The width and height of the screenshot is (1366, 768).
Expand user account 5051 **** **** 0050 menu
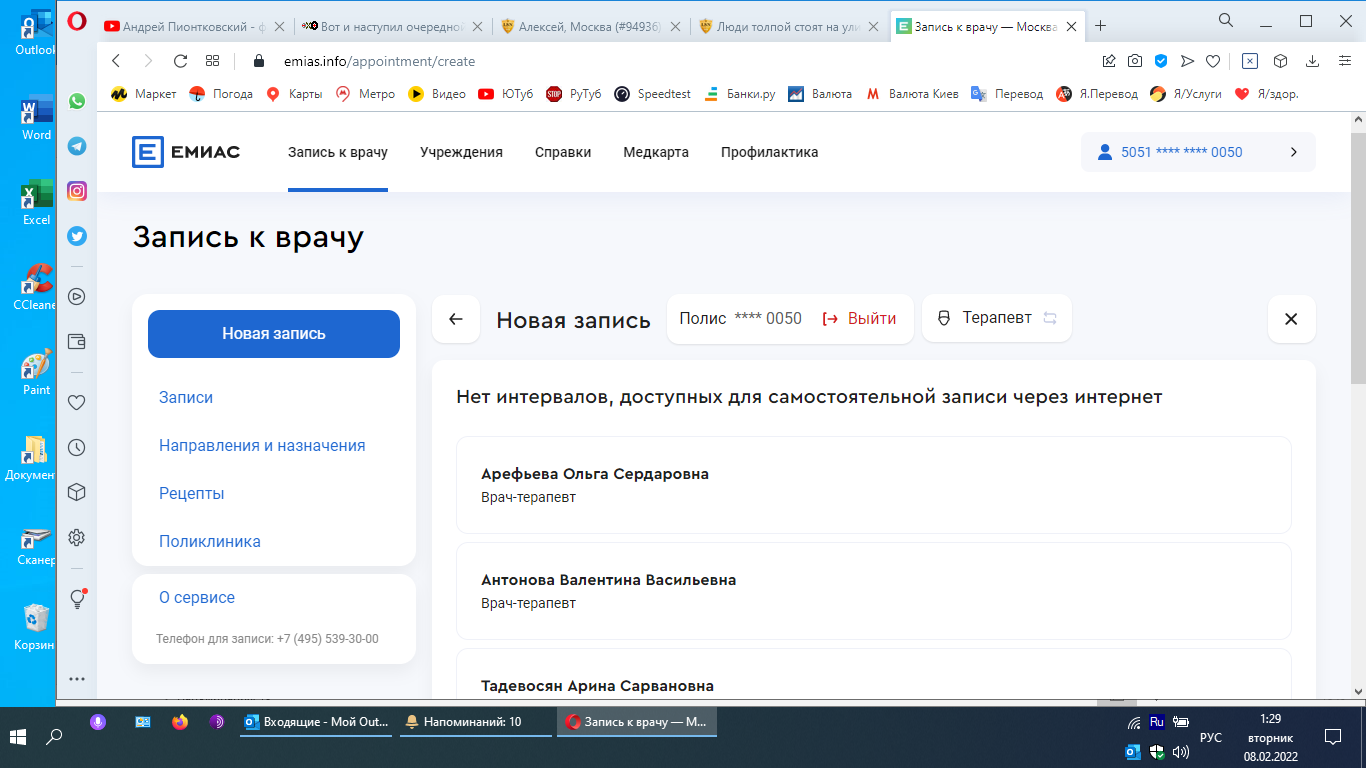point(1198,152)
